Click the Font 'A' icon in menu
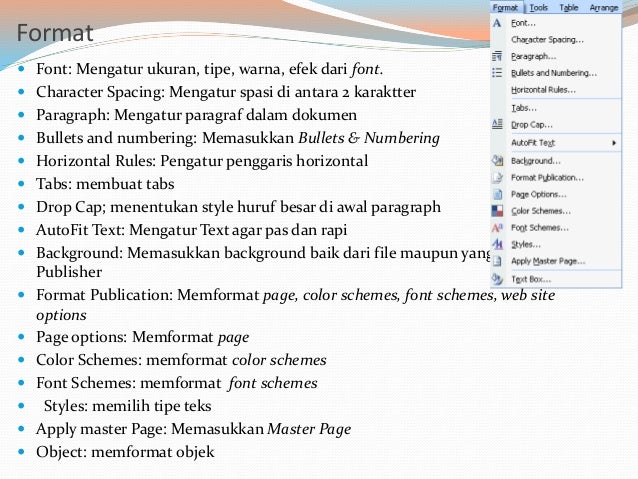Viewport: 638px width, 479px height. 497,23
